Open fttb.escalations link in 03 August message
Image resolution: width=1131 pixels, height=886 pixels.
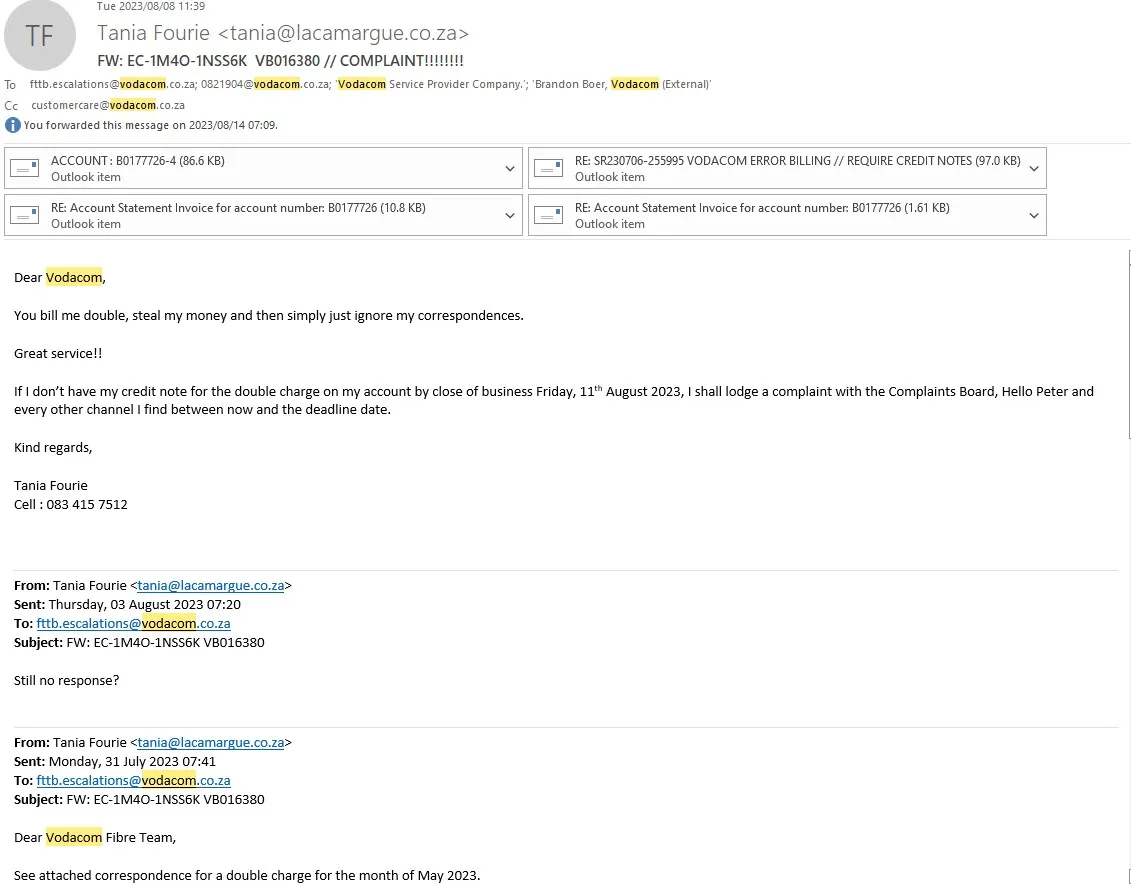133,624
